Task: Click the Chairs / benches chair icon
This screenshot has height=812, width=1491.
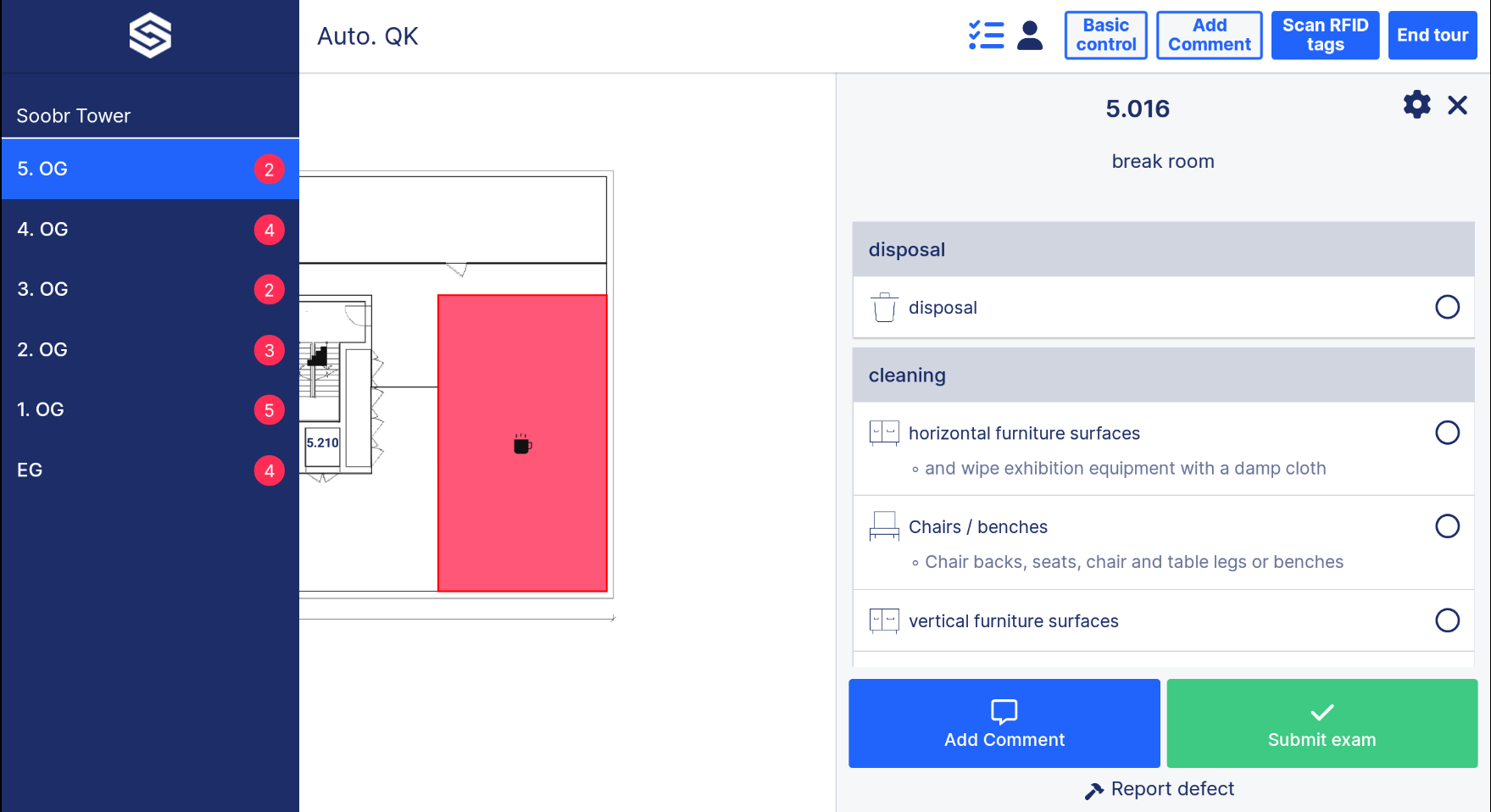Action: 884,526
